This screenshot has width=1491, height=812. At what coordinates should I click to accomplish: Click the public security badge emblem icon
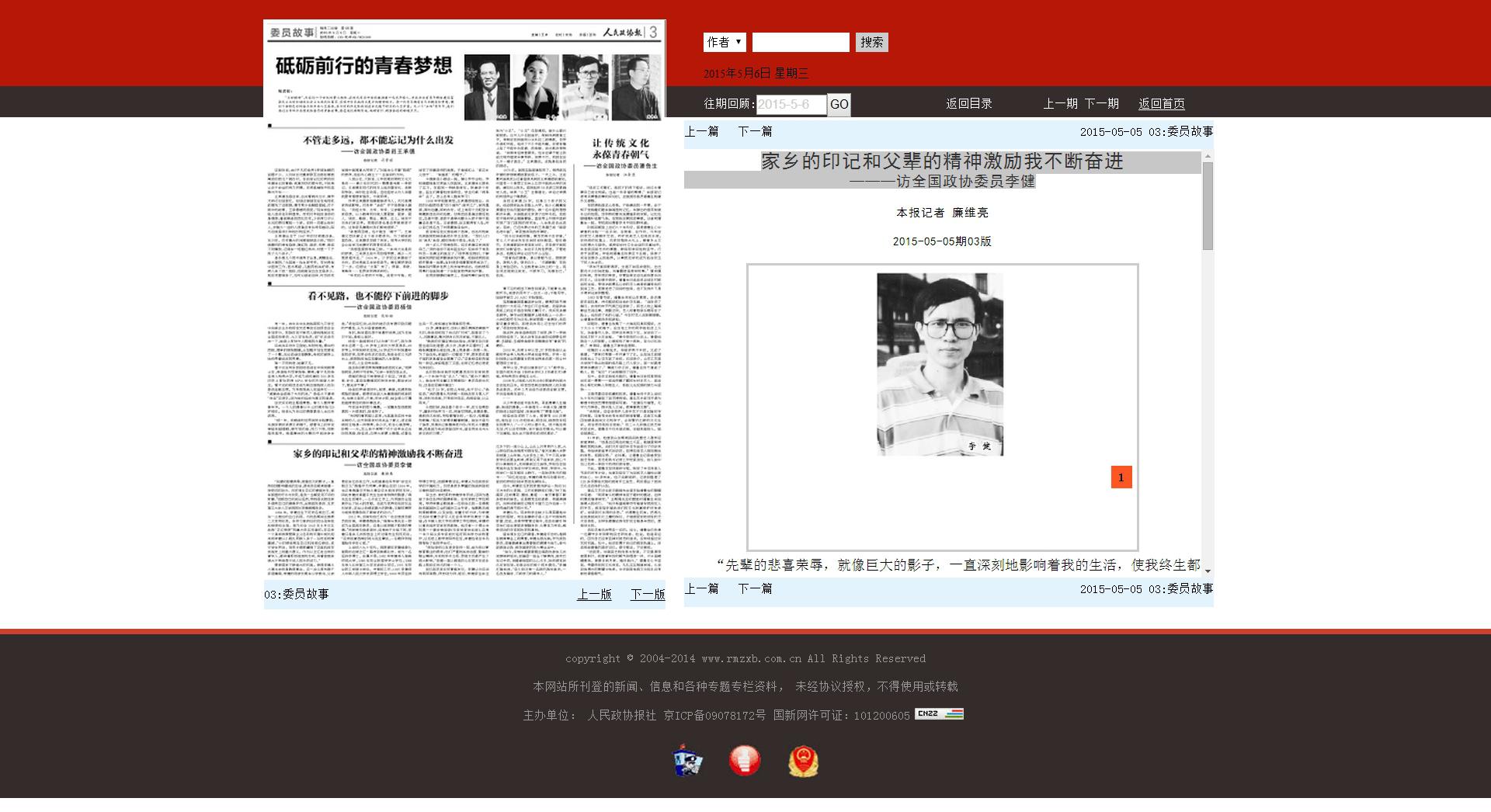point(804,761)
